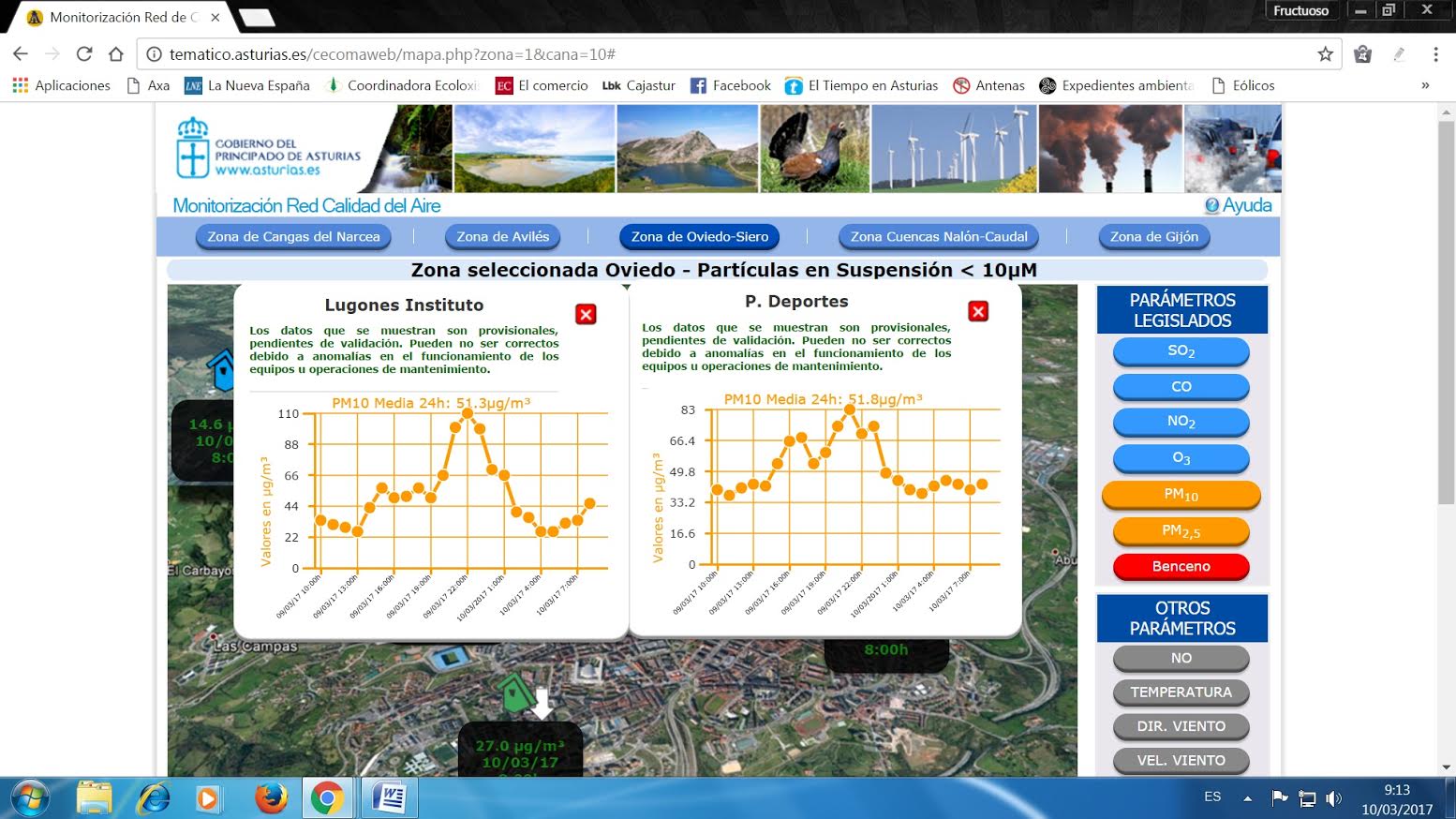
Task: Reload the page
Action: tap(84, 54)
